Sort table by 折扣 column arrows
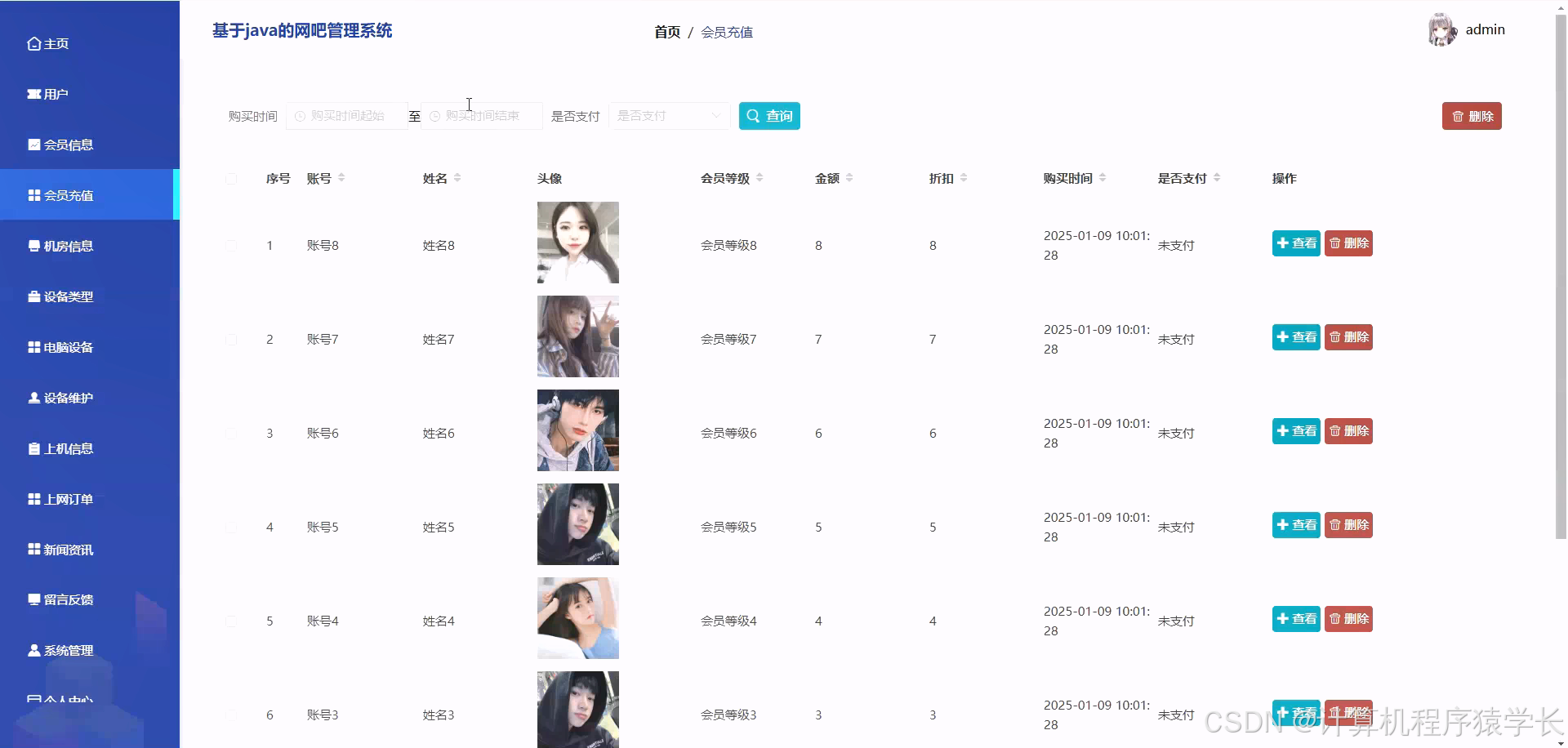The image size is (1568, 748). tap(964, 178)
